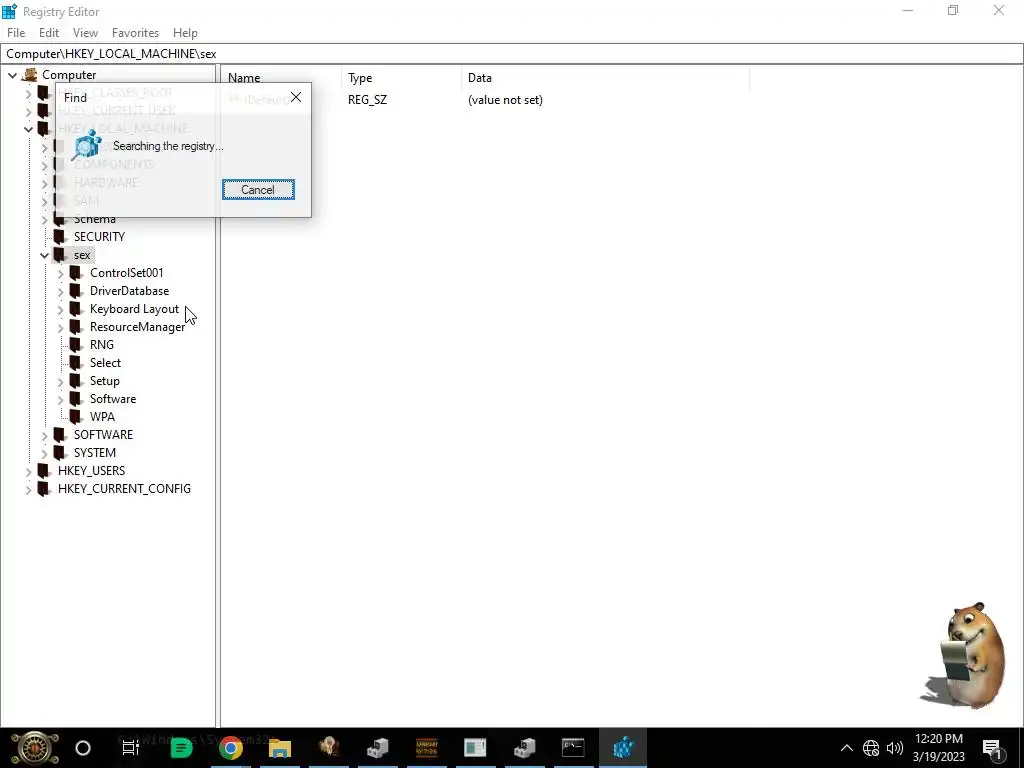
Task: Open File Explorer from the taskbar
Action: pos(280,748)
